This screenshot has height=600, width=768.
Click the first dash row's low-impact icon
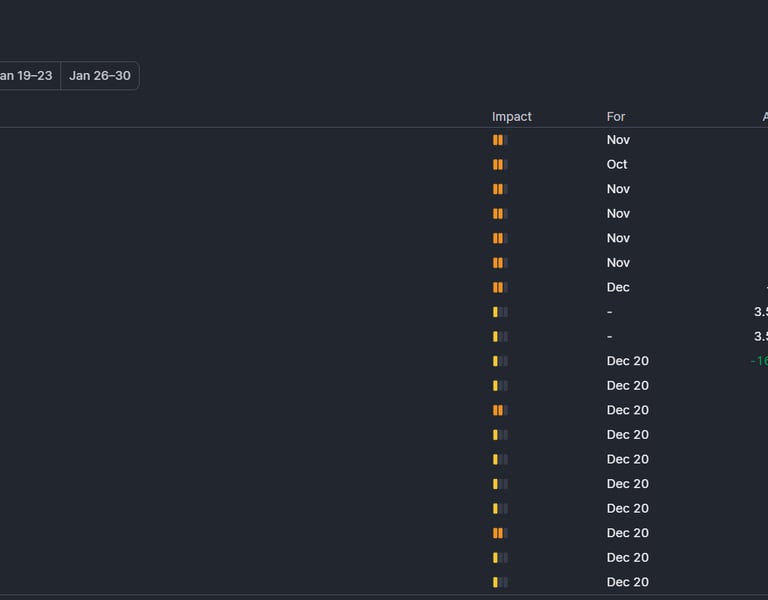click(x=500, y=312)
